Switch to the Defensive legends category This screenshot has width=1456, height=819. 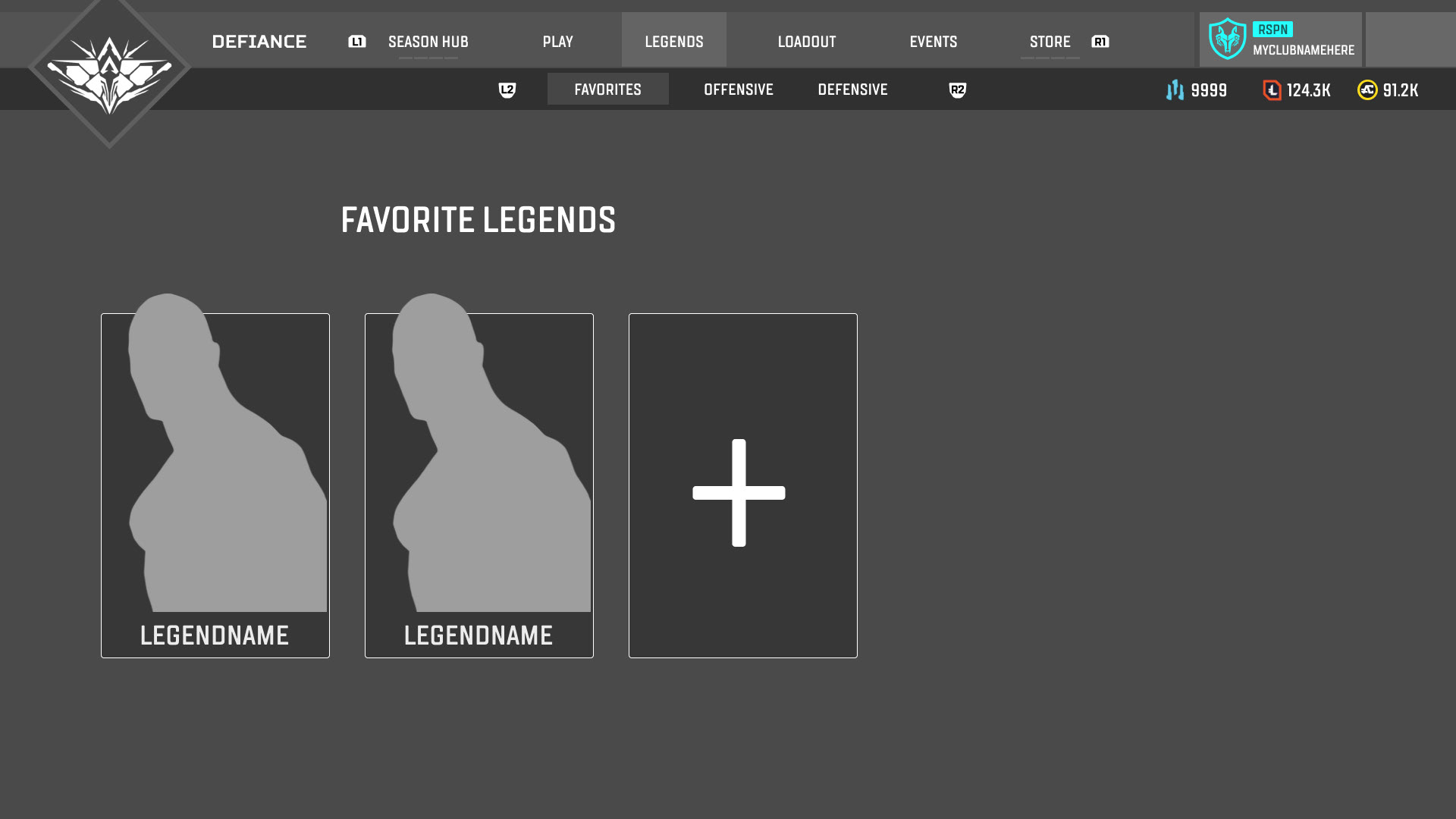pos(853,89)
